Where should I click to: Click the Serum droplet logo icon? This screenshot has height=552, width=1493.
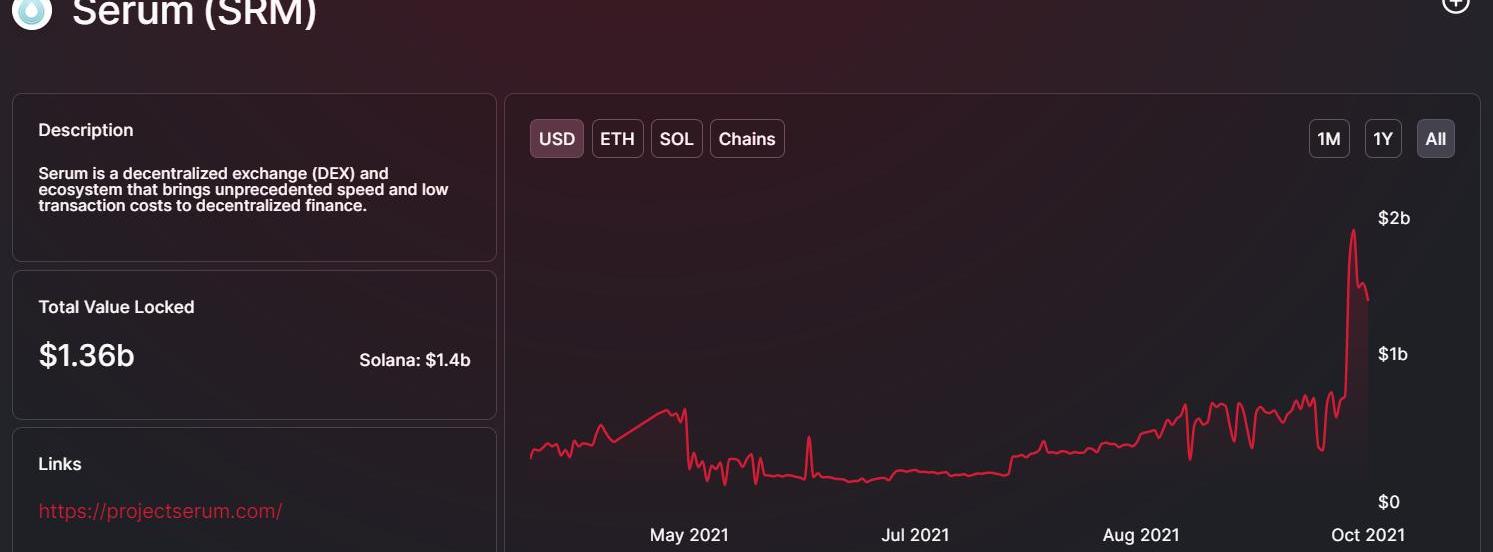(31, 10)
